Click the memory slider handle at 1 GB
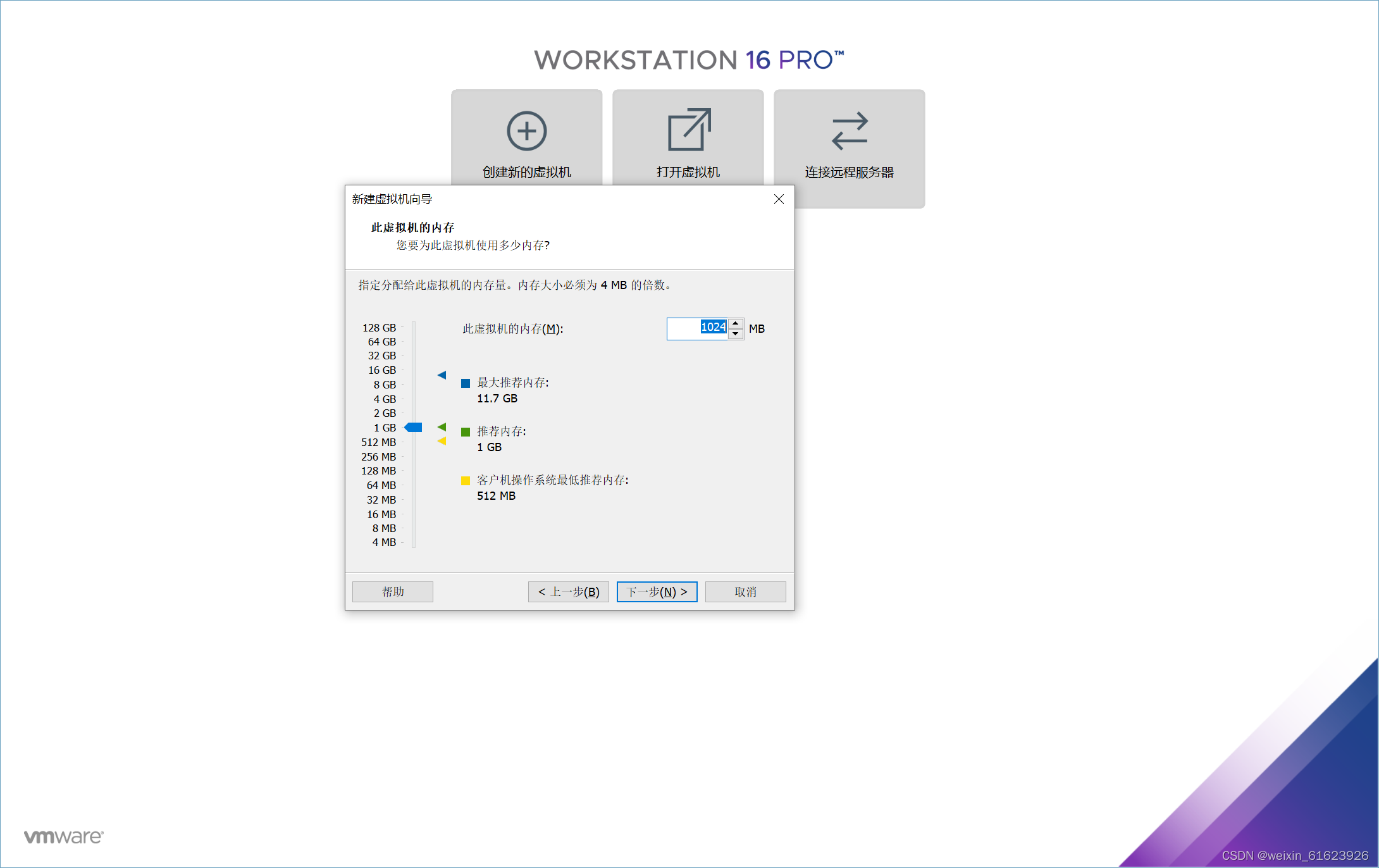The image size is (1379, 868). point(413,428)
